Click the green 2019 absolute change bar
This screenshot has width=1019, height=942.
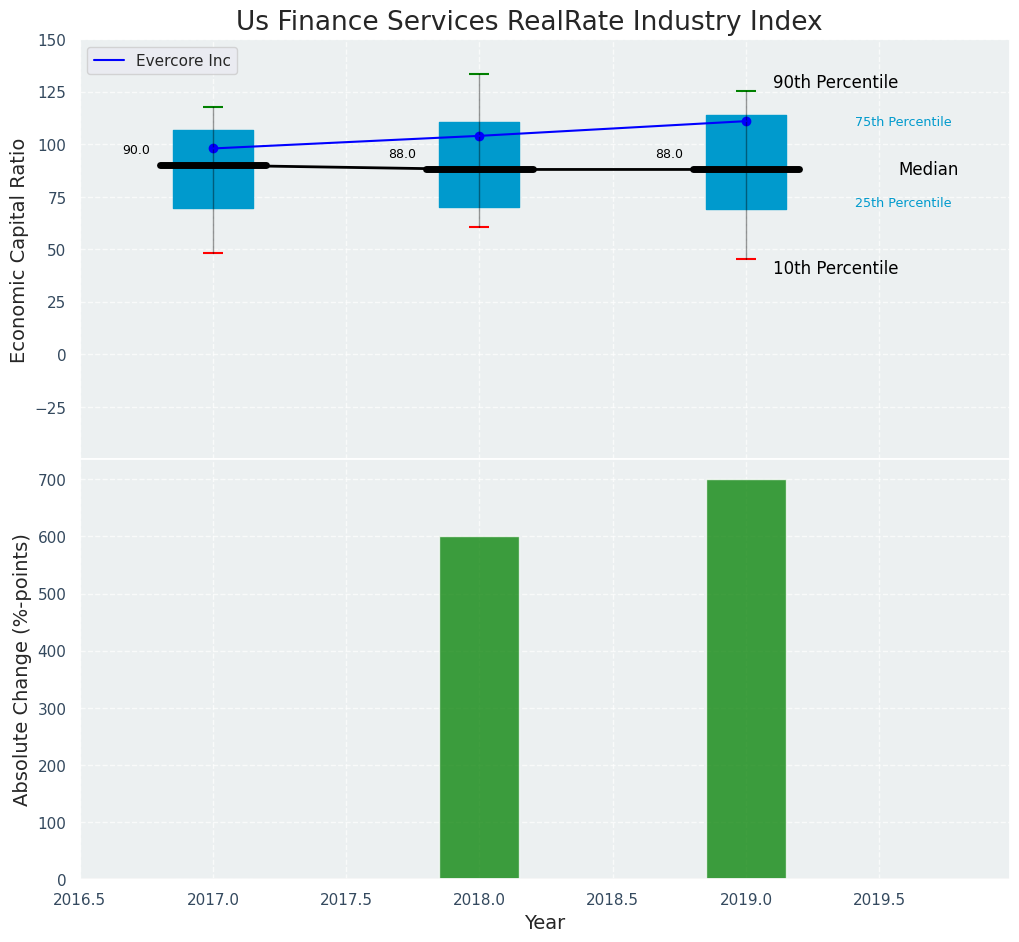point(746,680)
